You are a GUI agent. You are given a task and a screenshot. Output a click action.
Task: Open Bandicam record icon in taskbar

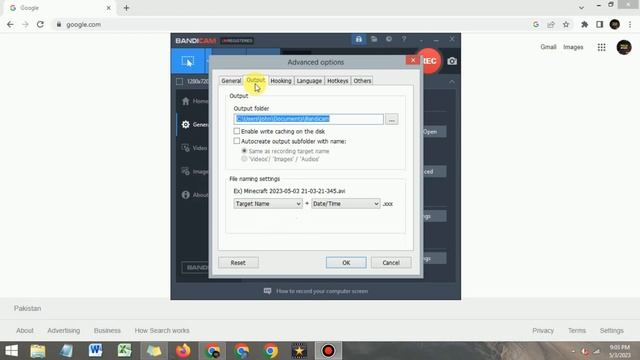click(x=328, y=351)
